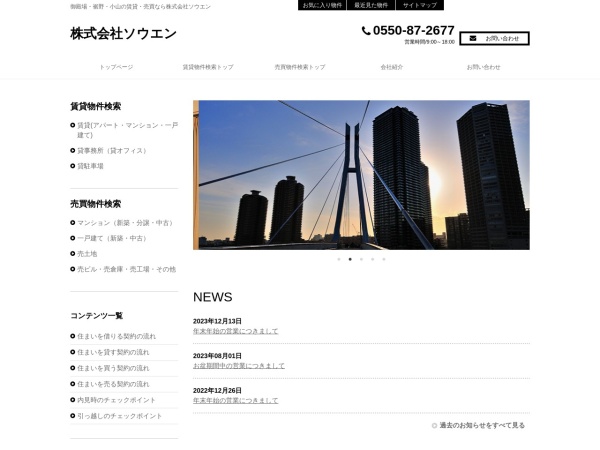This screenshot has width=600, height=450.
Task: Open 過去のお知らせをすべて見る link
Action: 482,426
